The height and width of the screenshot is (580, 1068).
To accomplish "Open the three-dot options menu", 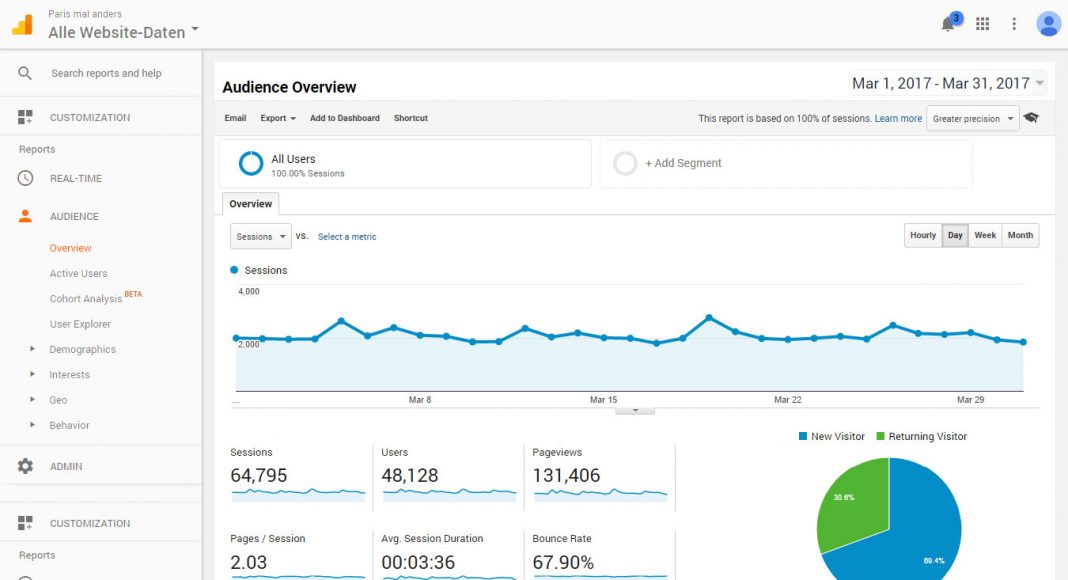I will pos(1014,24).
